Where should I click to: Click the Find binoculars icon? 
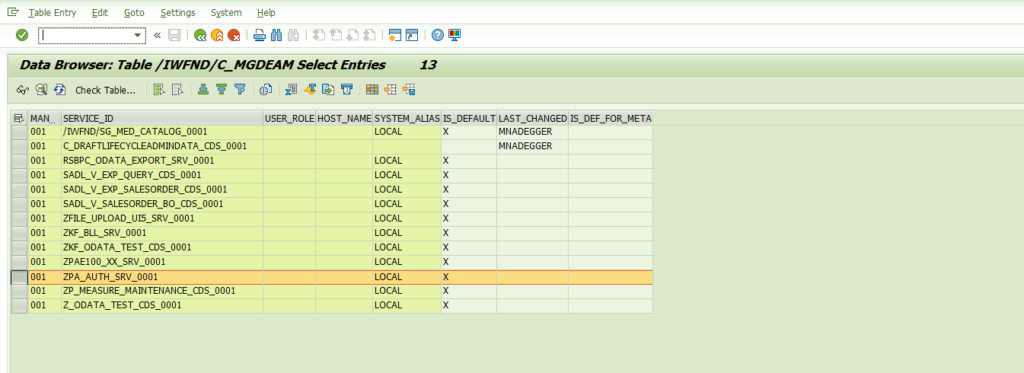click(276, 35)
